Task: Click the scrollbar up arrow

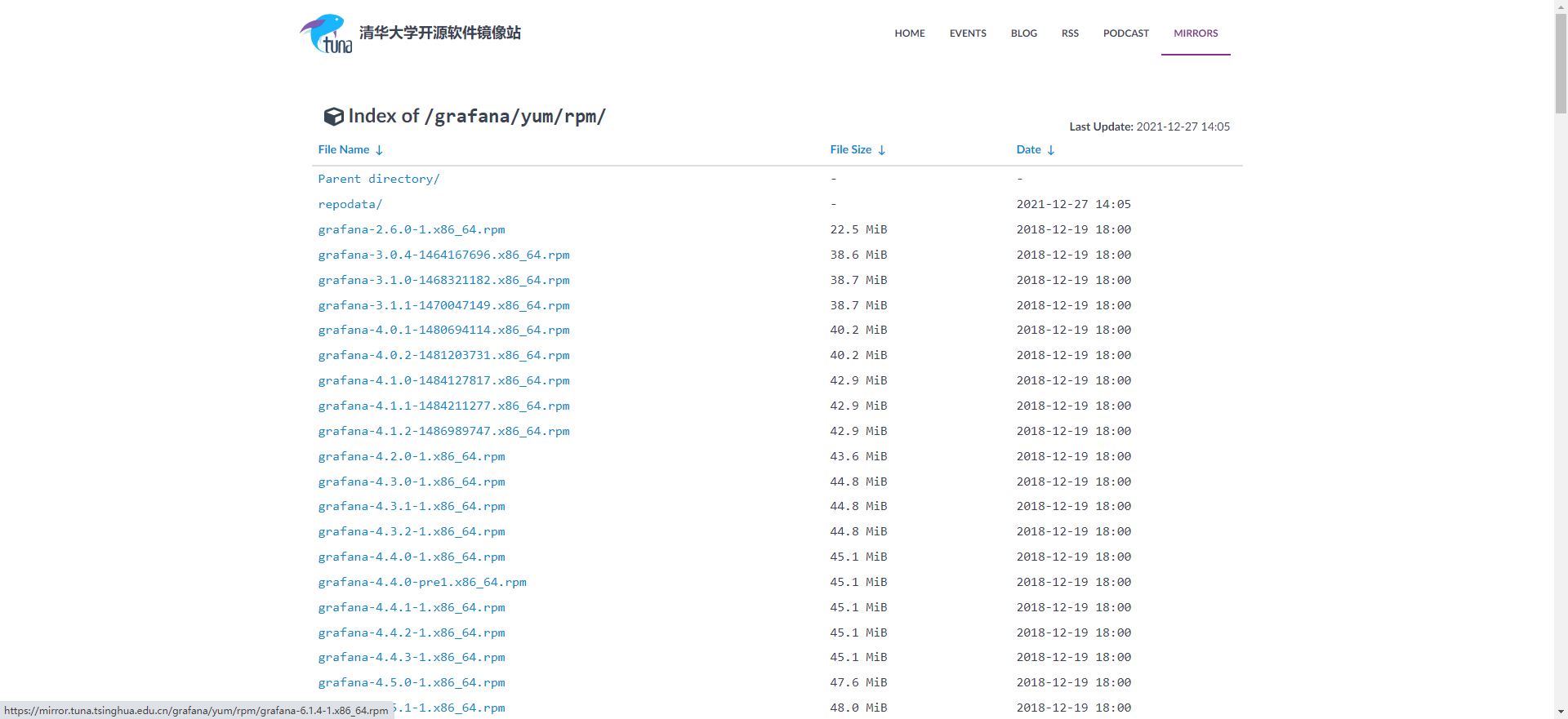Action: coord(1561,7)
